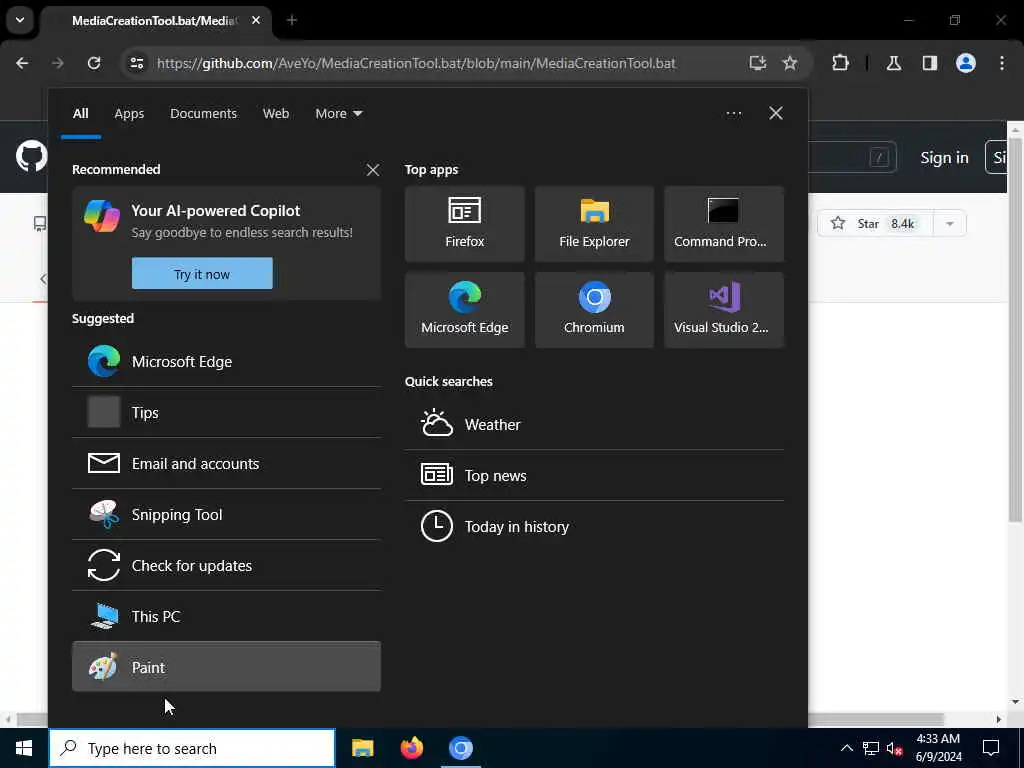Bookmark this page with the star icon

pos(790,63)
